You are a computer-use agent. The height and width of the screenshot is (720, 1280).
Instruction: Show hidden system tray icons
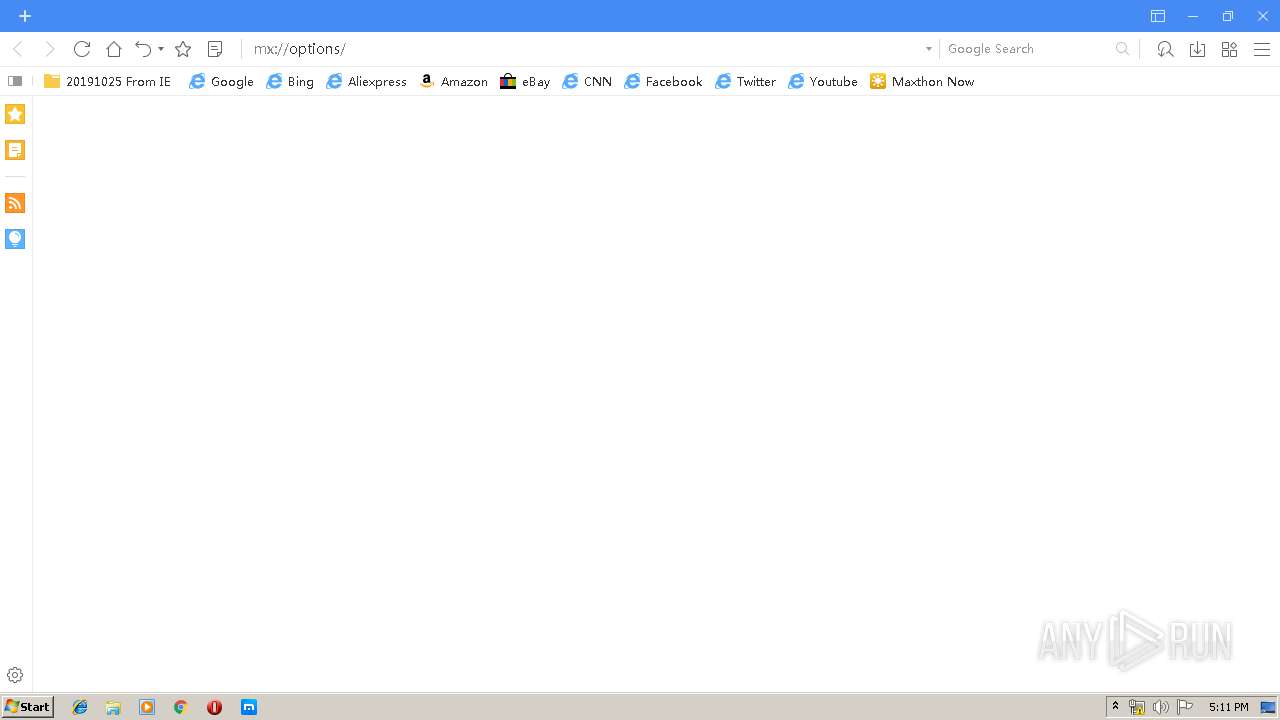1115,707
